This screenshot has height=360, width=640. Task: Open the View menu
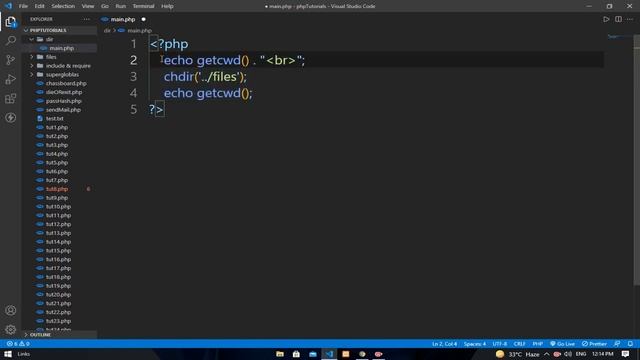[88, 6]
